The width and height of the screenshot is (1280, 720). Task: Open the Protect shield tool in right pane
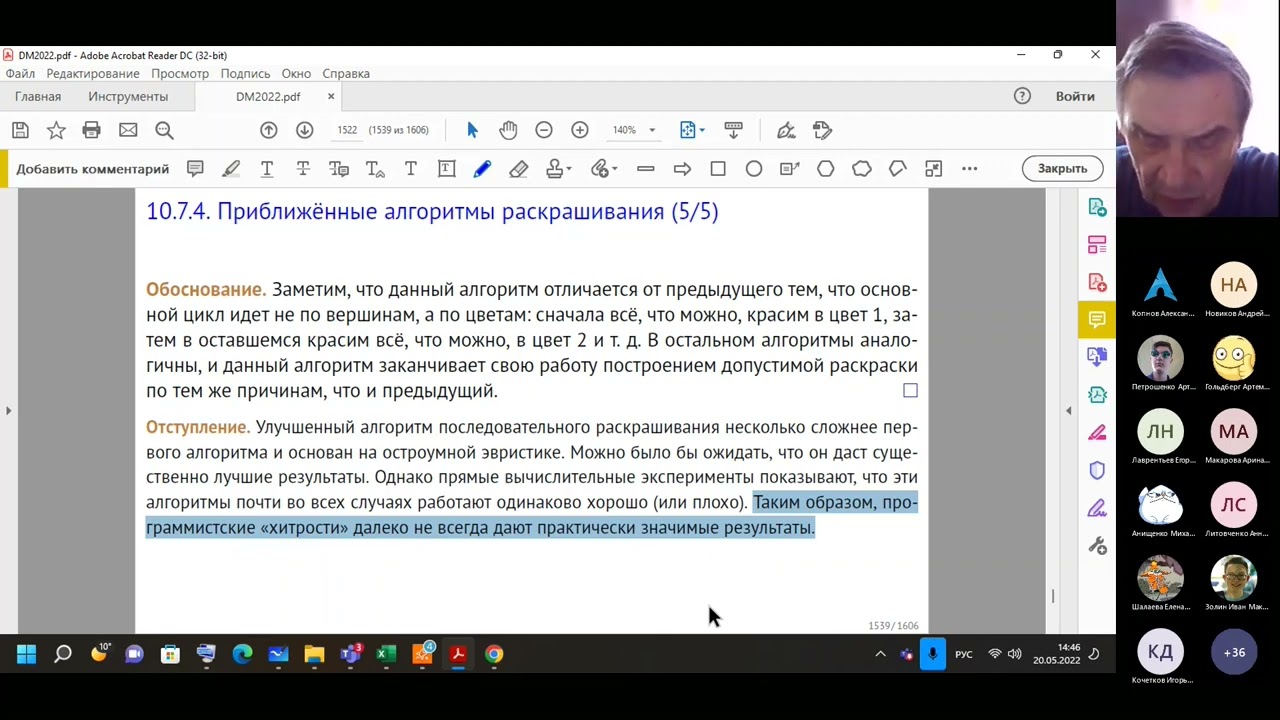1097,470
